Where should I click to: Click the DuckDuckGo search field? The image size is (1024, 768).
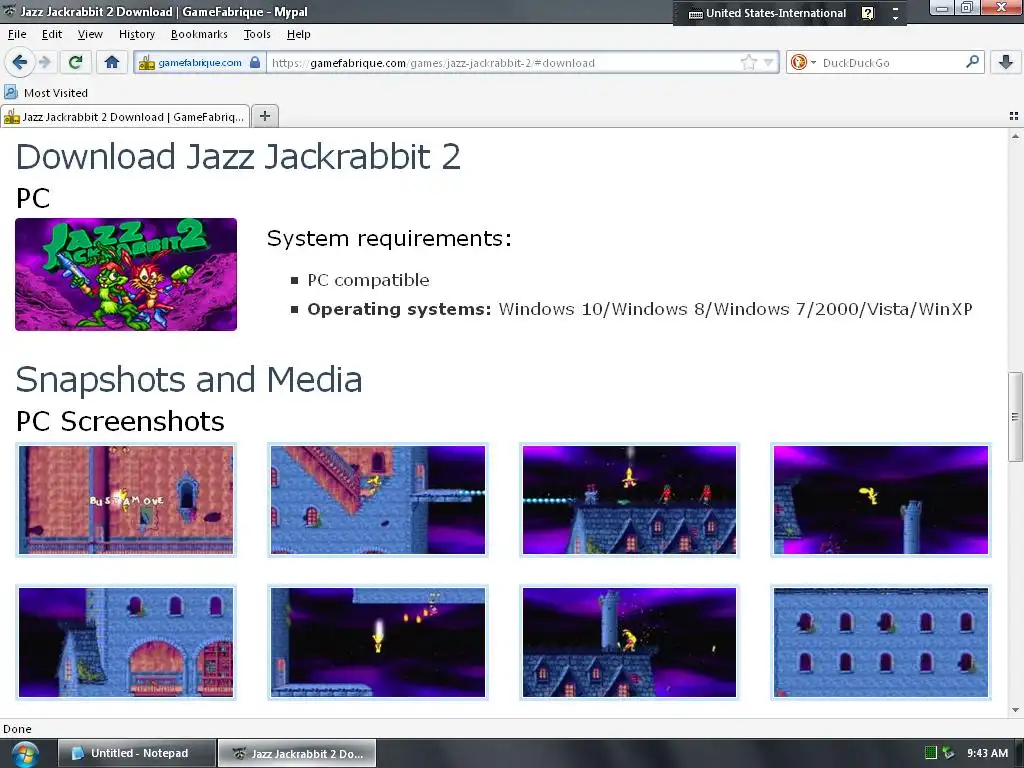[891, 63]
